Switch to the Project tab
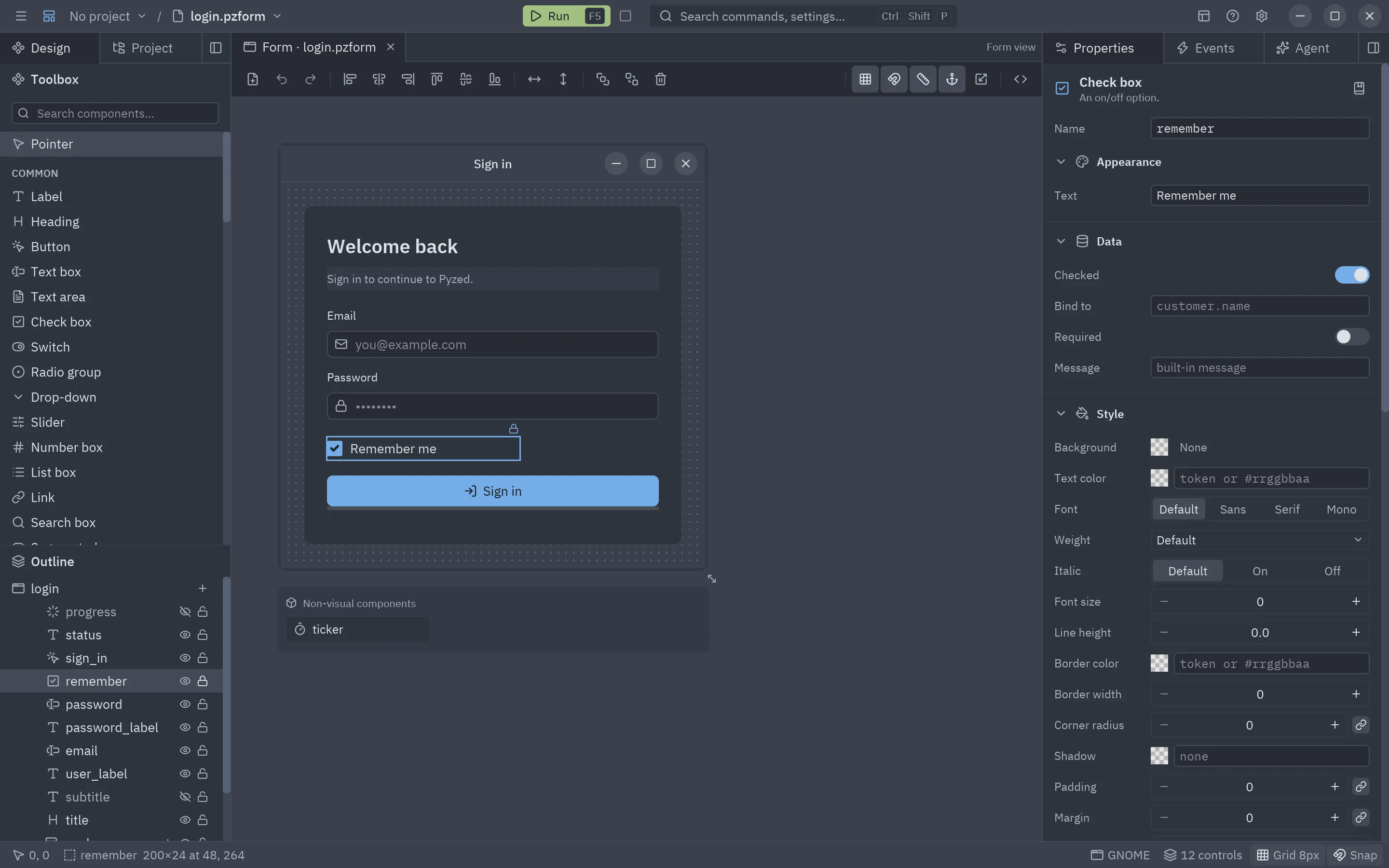1389x868 pixels. [151, 48]
